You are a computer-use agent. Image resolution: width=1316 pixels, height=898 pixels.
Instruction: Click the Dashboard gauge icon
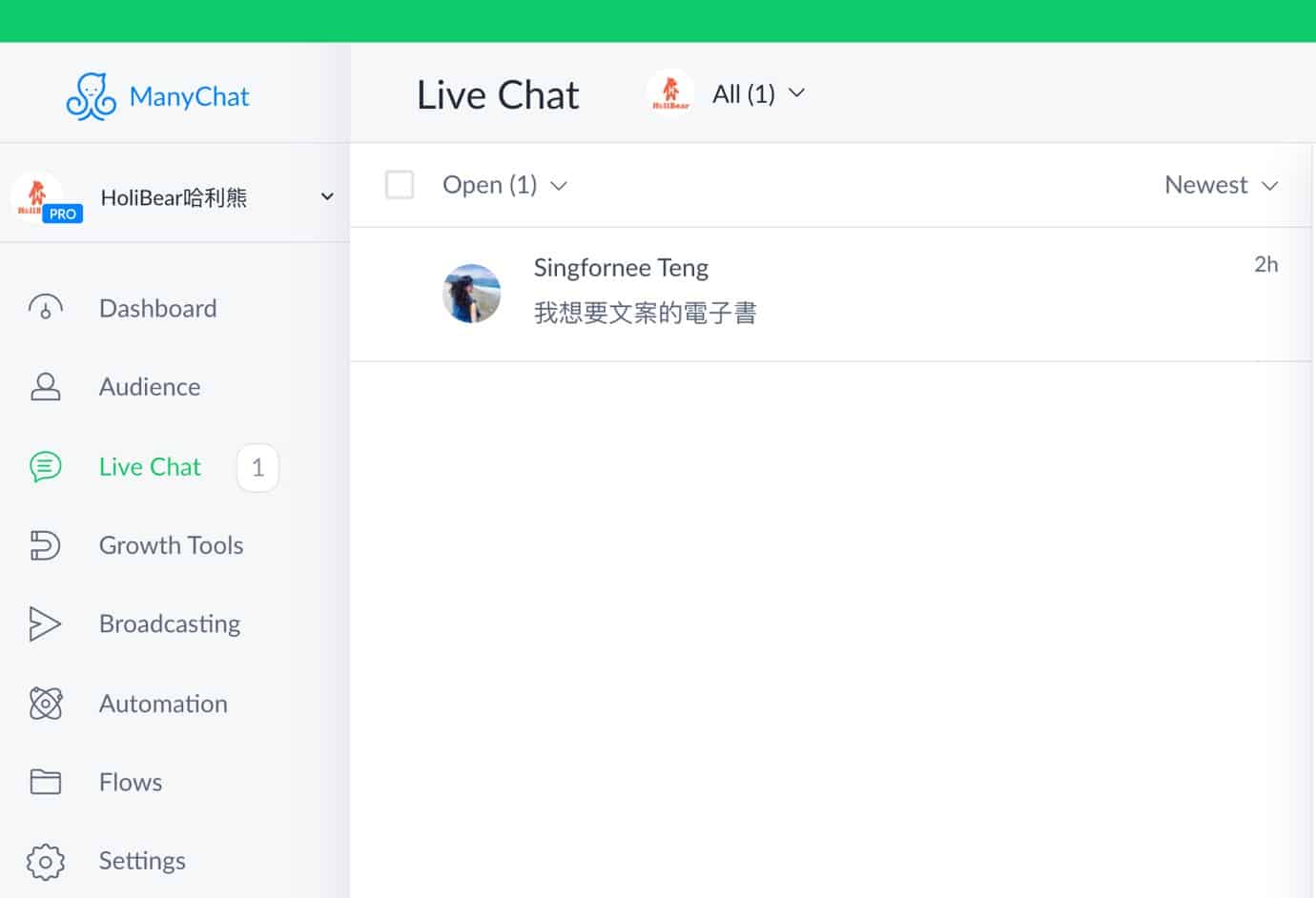tap(46, 308)
